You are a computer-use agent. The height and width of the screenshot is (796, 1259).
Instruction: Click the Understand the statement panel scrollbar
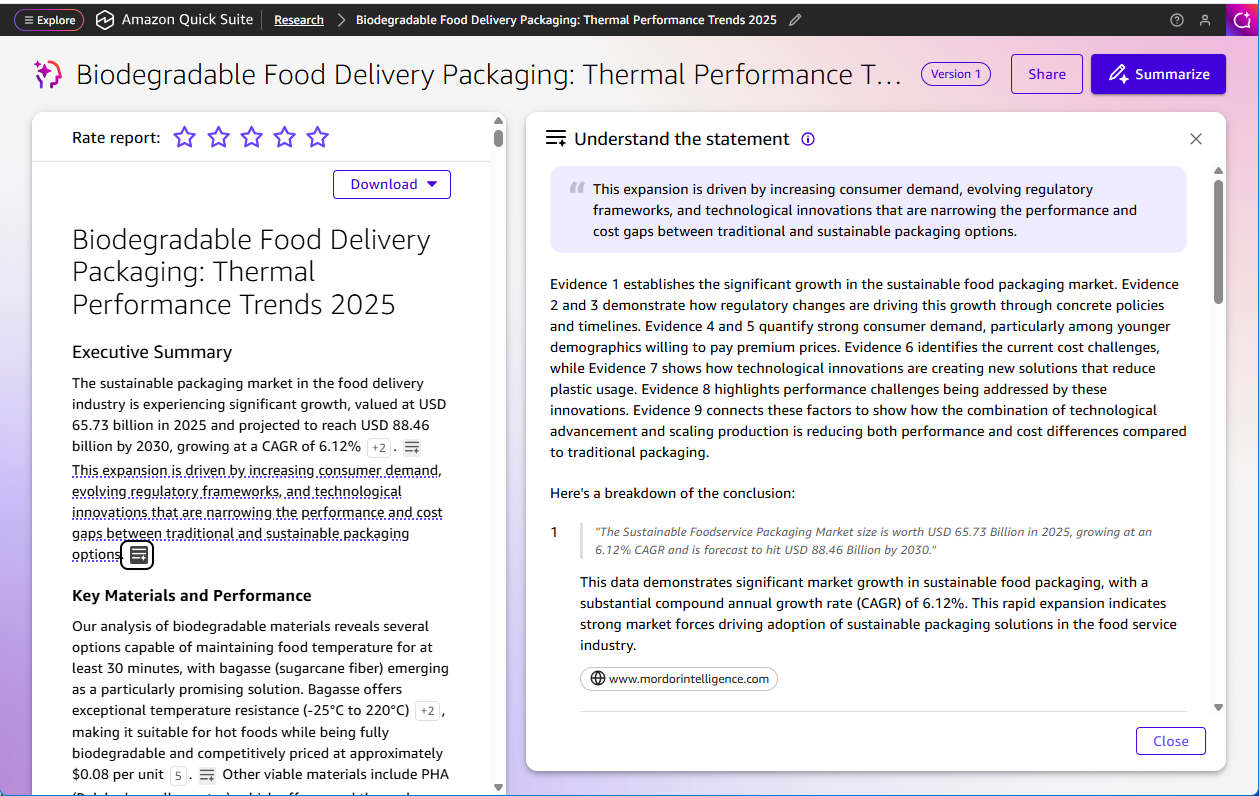pos(1217,240)
